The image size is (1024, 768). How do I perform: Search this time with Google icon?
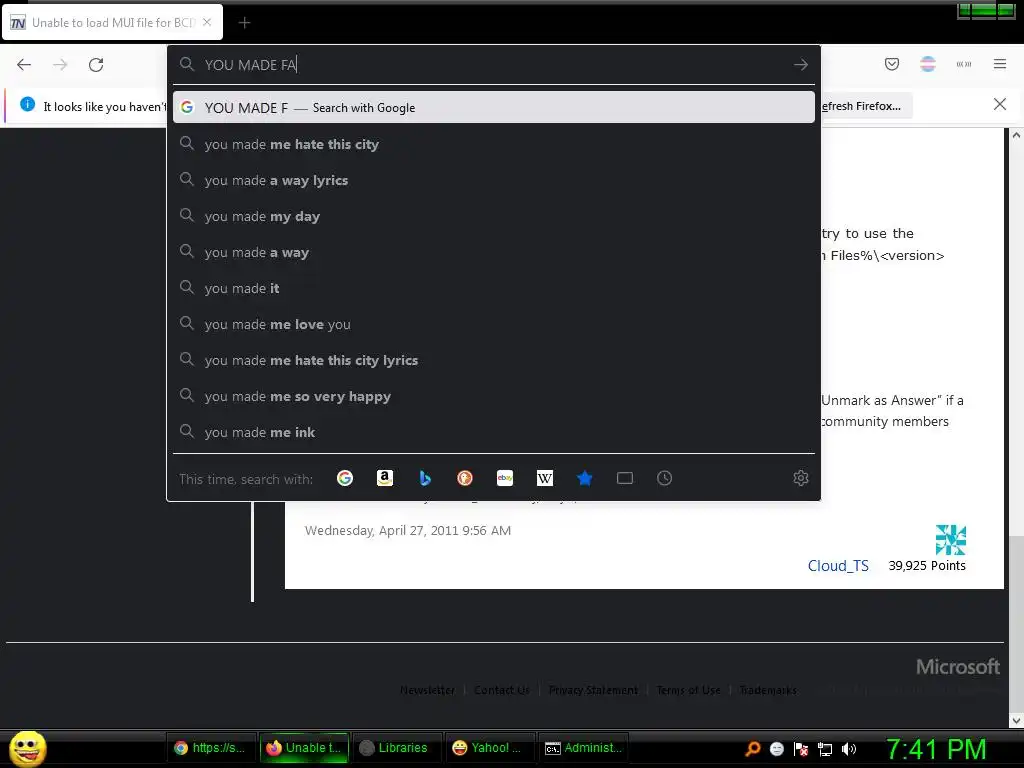click(x=345, y=478)
